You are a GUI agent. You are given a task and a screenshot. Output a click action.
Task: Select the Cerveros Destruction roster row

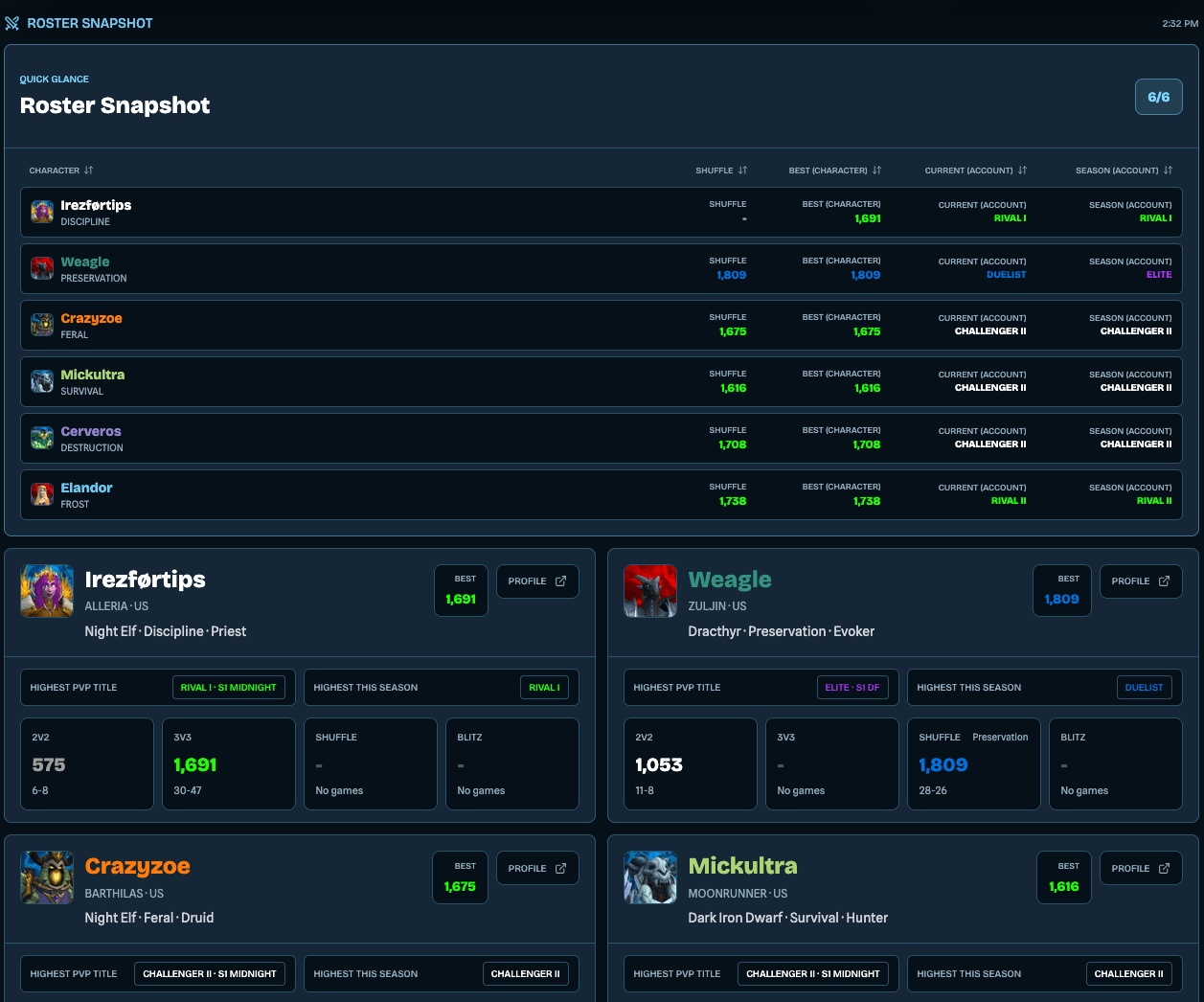tap(602, 439)
